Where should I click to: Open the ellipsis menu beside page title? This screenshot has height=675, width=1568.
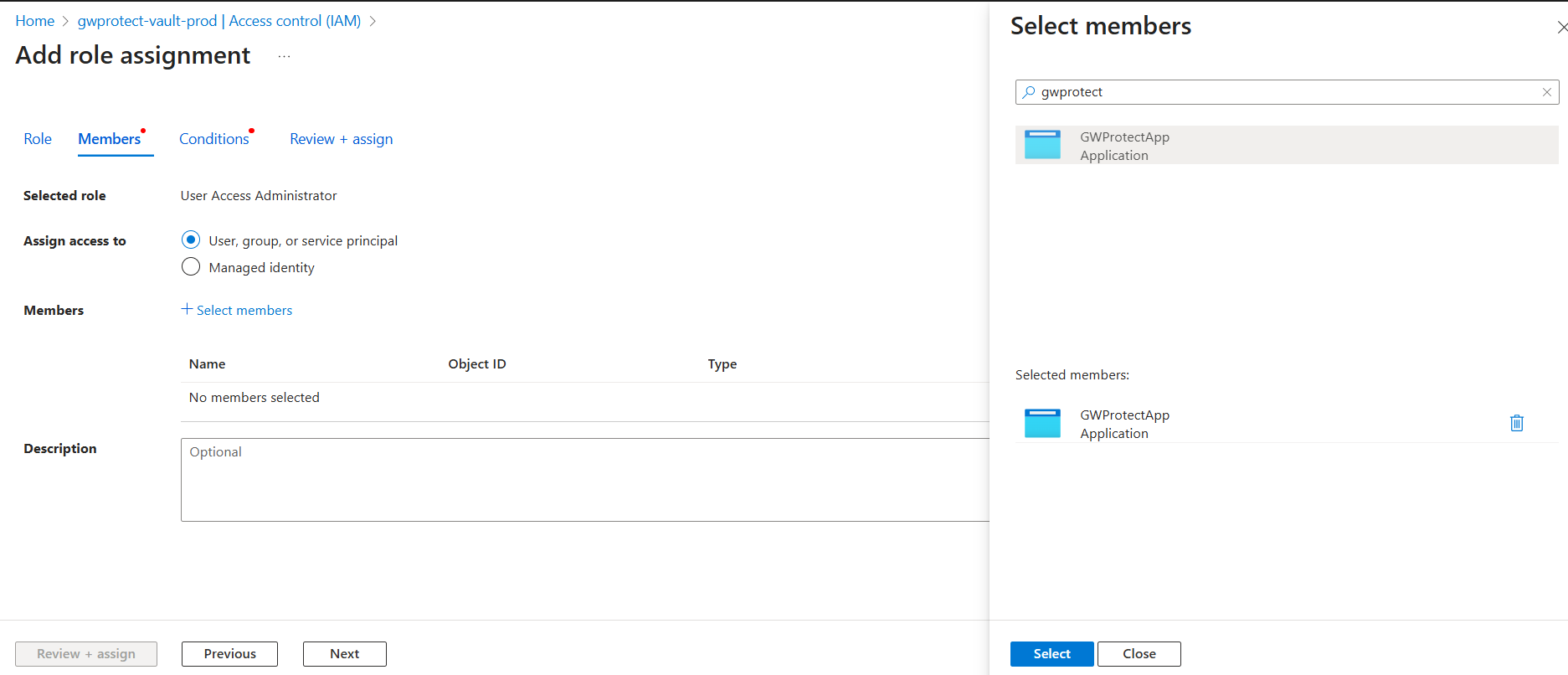pos(284,56)
